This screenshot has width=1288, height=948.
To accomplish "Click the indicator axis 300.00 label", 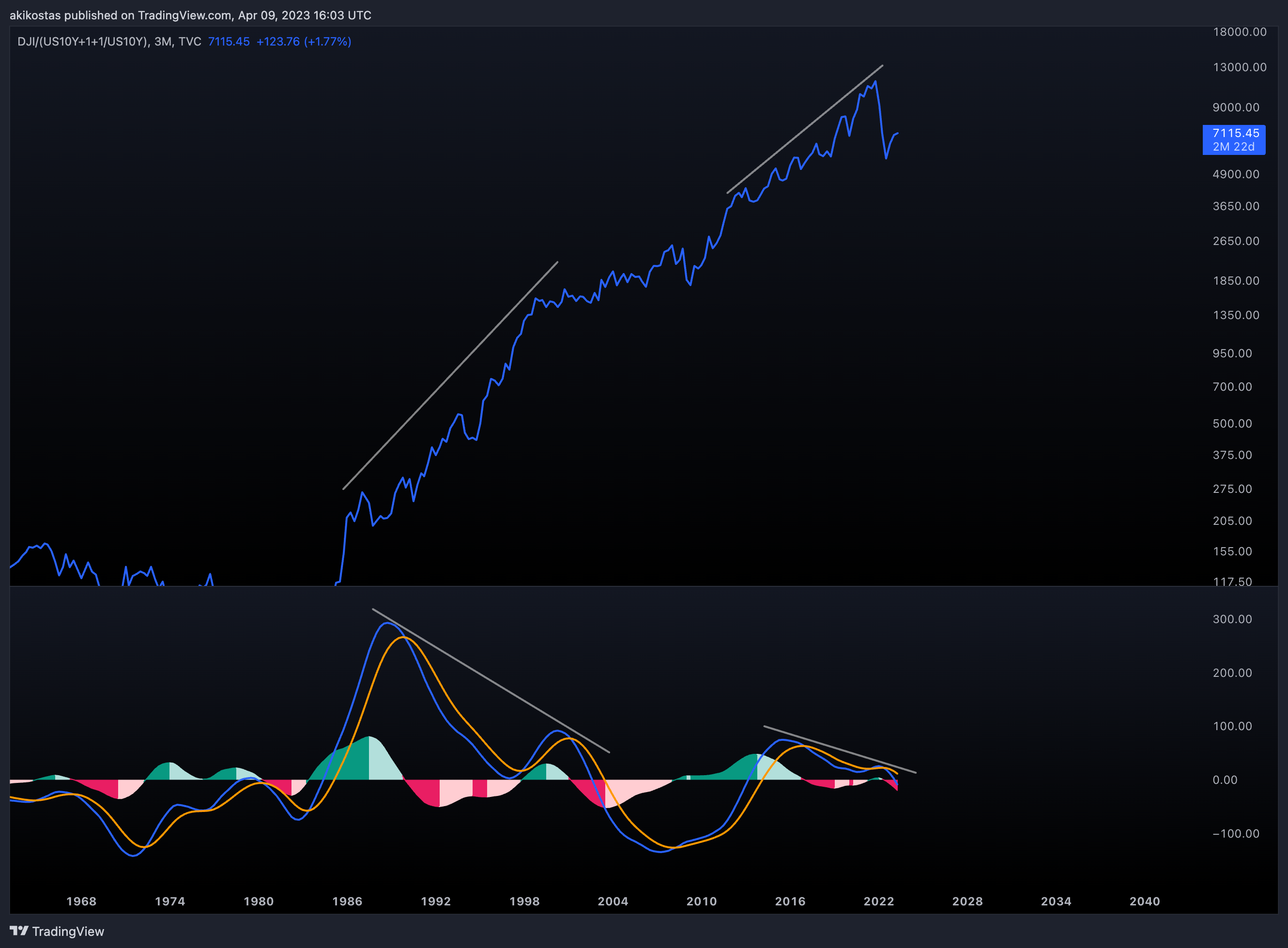I will point(1232,619).
